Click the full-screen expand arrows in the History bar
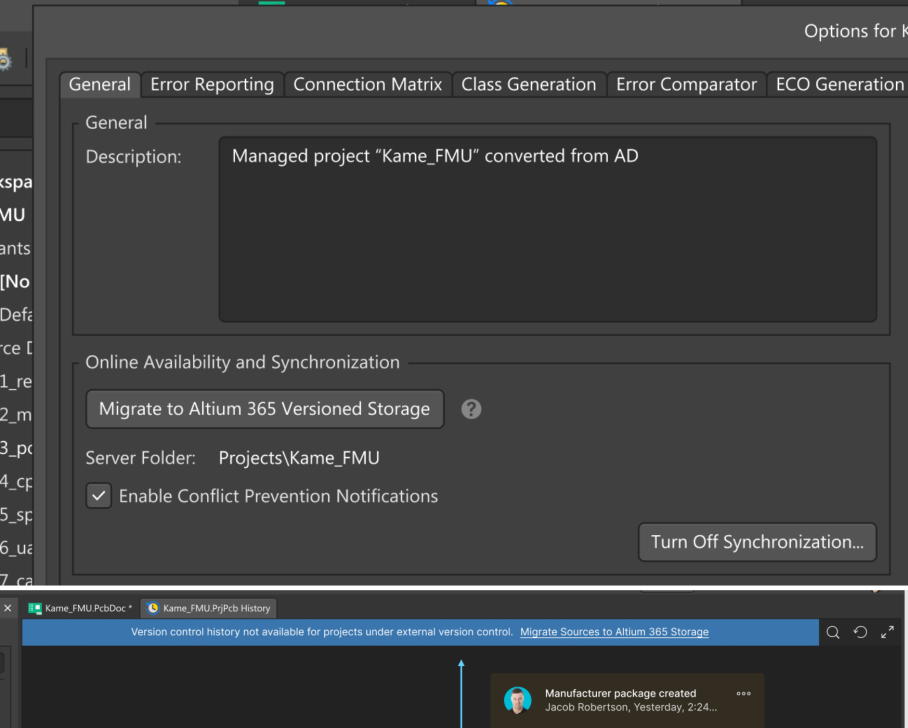This screenshot has width=908, height=728. (885, 632)
